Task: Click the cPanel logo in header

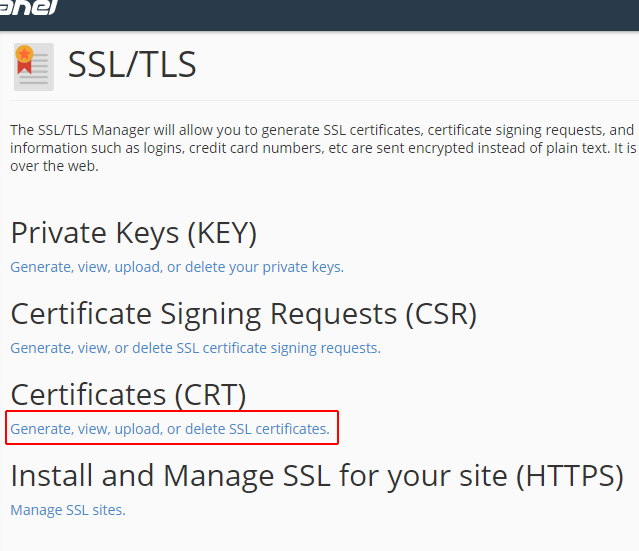Action: point(29,7)
